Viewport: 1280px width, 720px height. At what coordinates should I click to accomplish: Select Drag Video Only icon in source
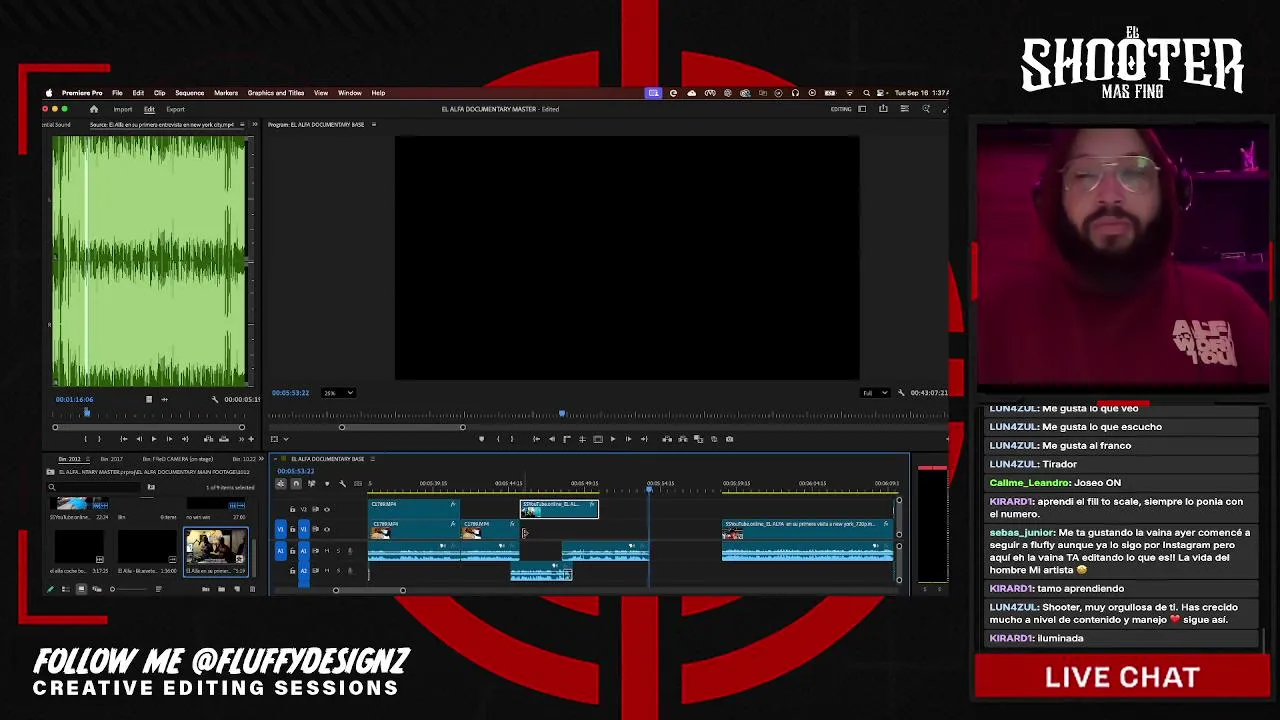coord(149,400)
